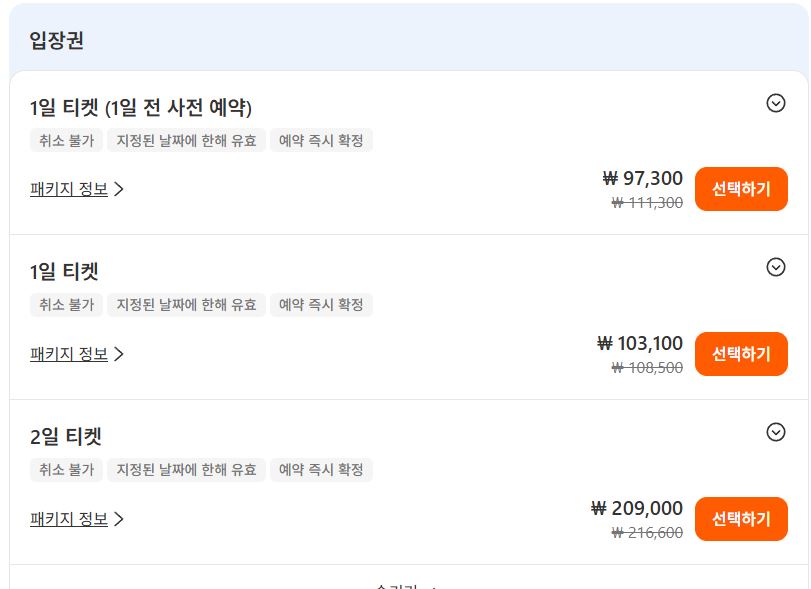Open 패키지 정보 for the advance-booking 1일 티켓
The height and width of the screenshot is (589, 811).
coord(77,189)
